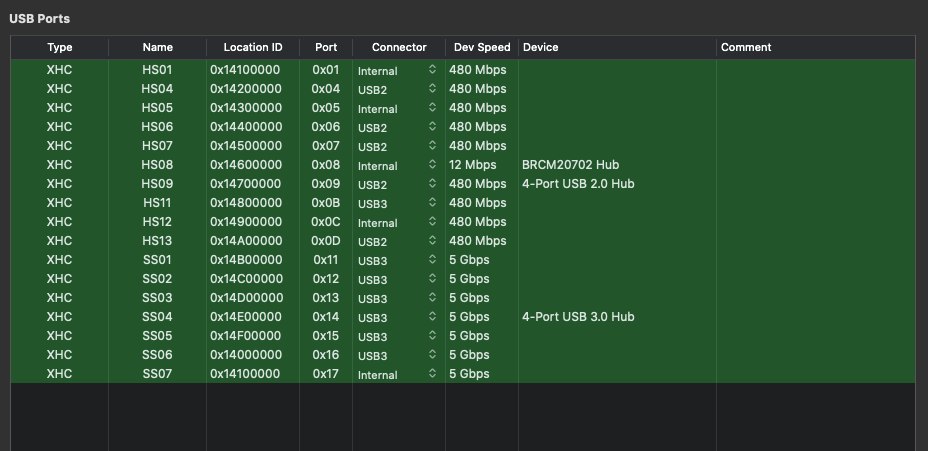Click the XHC type cell for SS07
The width and height of the screenshot is (928, 451).
(x=60, y=373)
